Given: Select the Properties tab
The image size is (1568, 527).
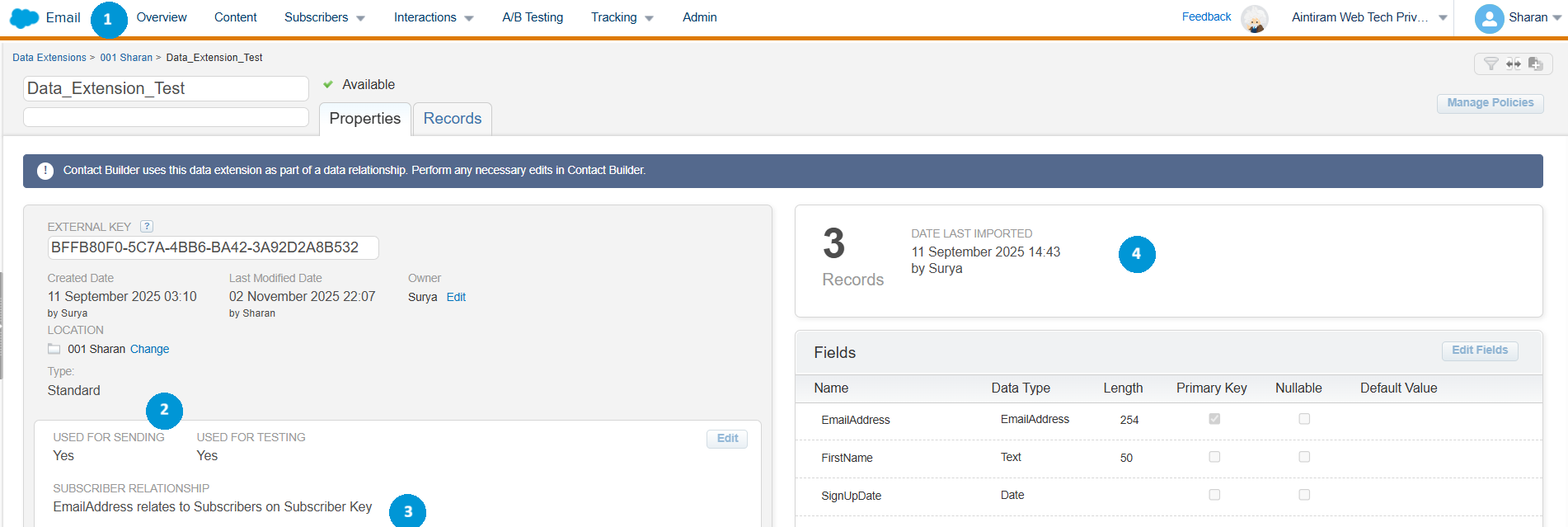Looking at the screenshot, I should [365, 119].
